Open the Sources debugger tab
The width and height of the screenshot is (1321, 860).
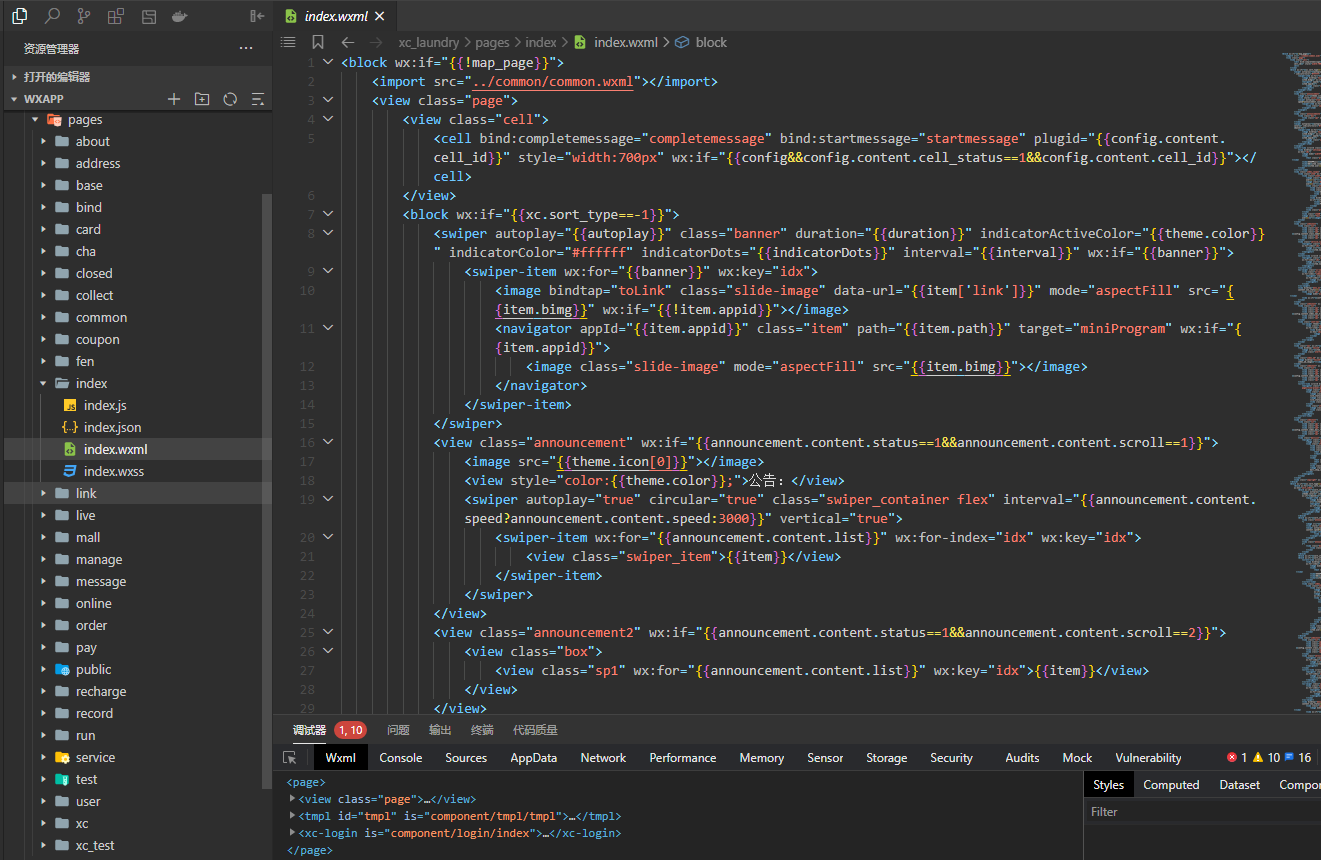466,758
